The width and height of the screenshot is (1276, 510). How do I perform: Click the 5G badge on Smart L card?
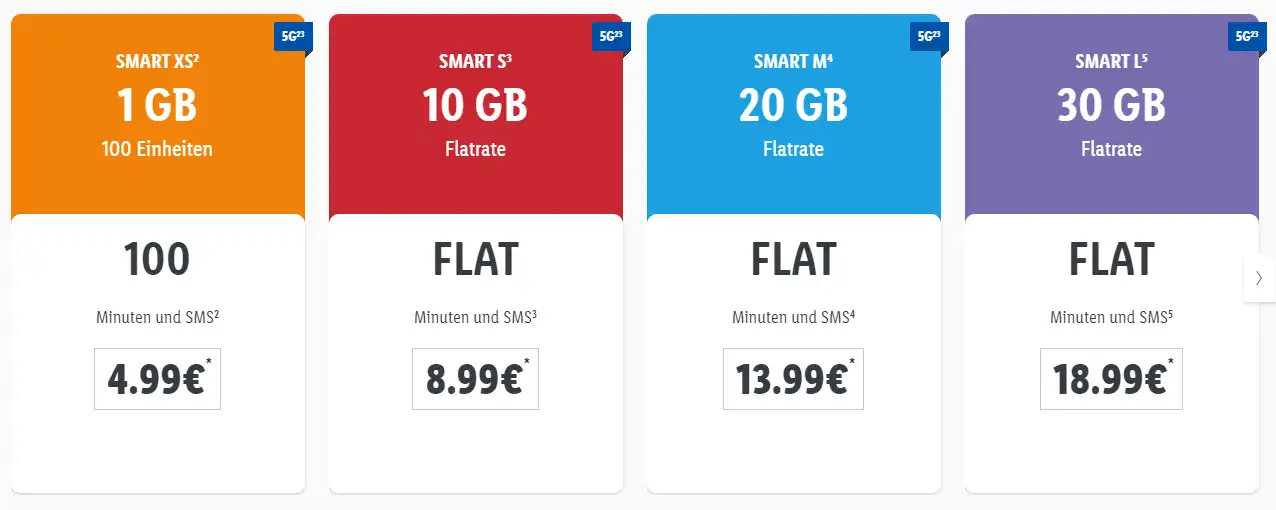click(1243, 36)
